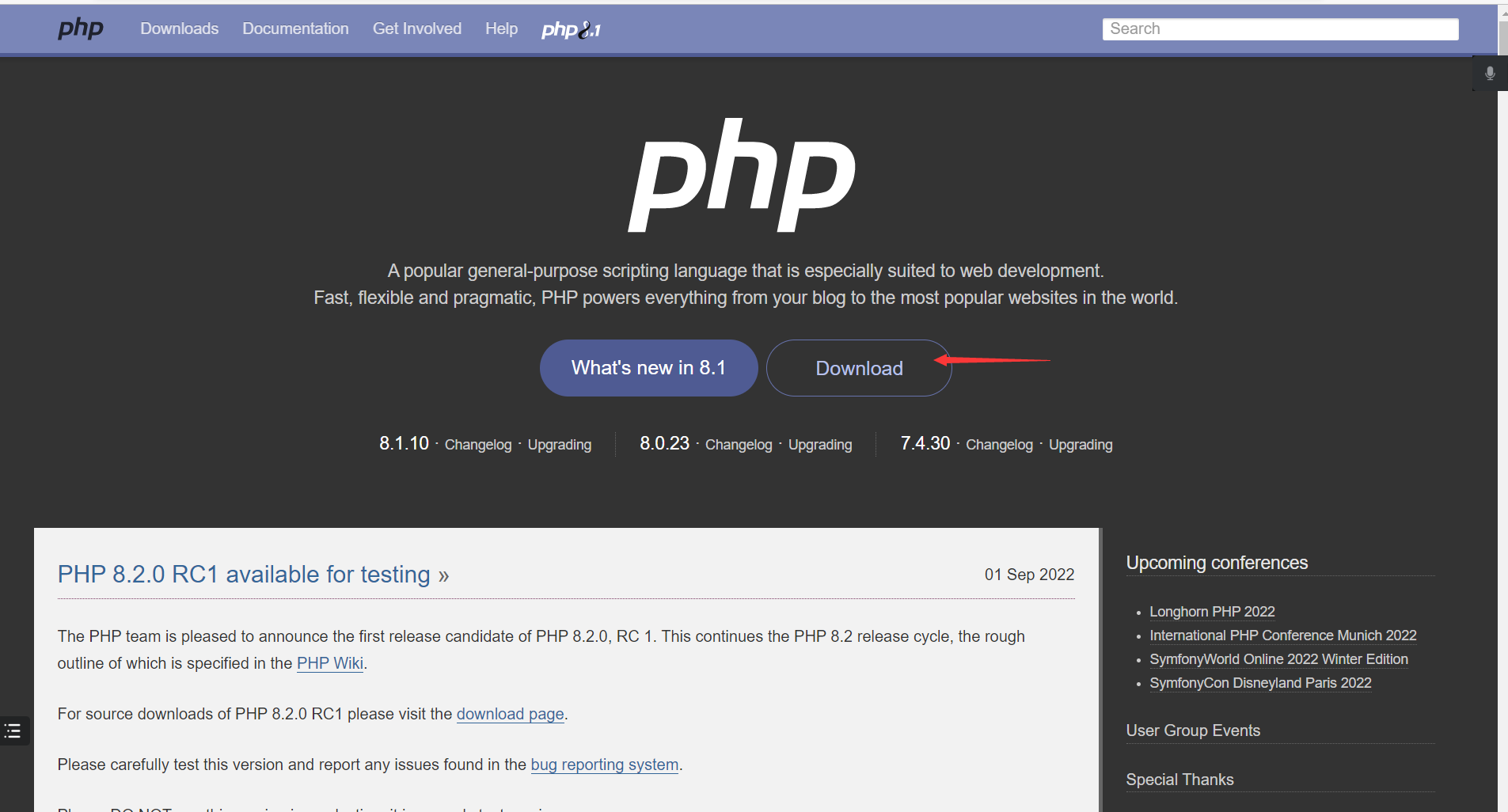Click the php logo in navbar

pyautogui.click(x=81, y=29)
